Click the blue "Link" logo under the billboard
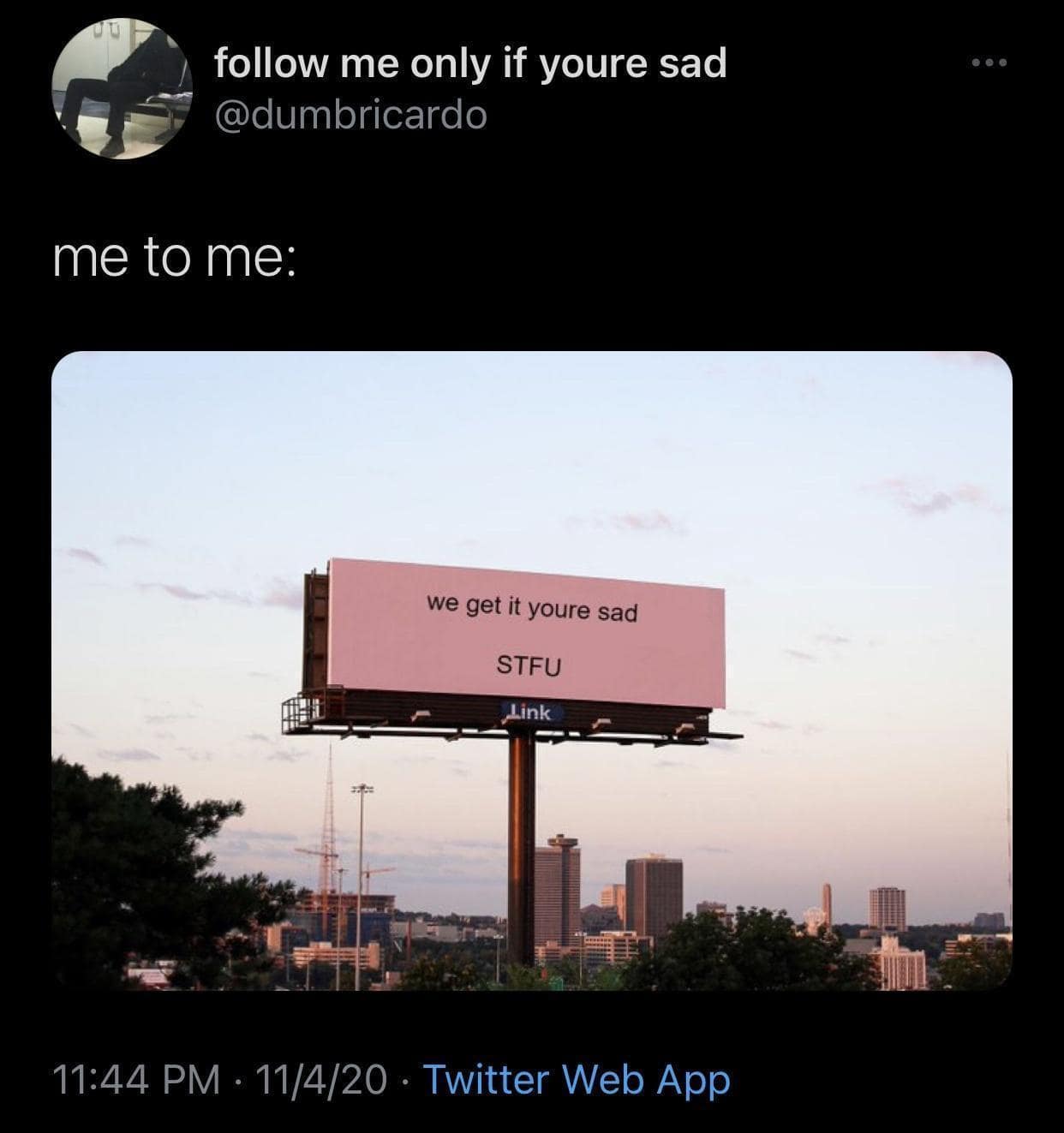This screenshot has height=1133, width=1064. (x=532, y=712)
